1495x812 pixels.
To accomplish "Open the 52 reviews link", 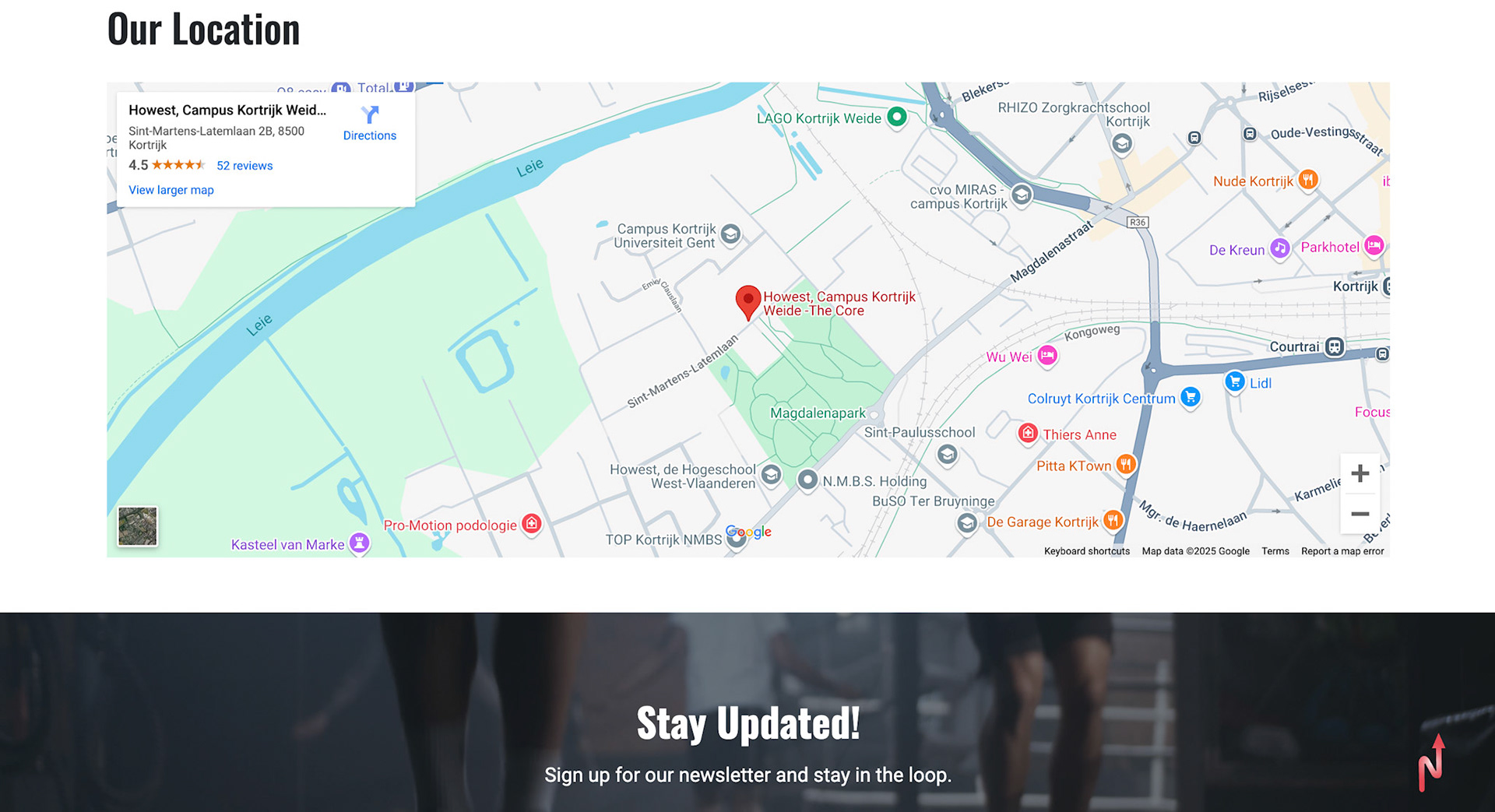I will pos(244,166).
